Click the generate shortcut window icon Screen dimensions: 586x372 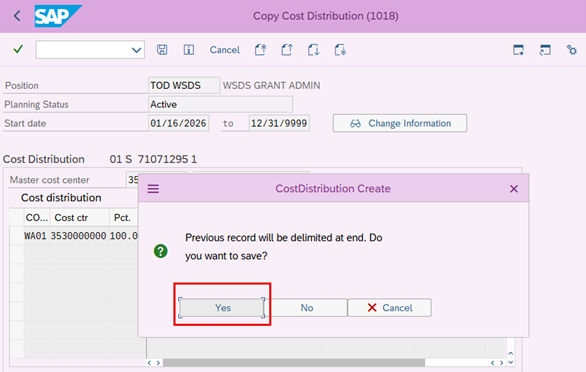coord(545,50)
